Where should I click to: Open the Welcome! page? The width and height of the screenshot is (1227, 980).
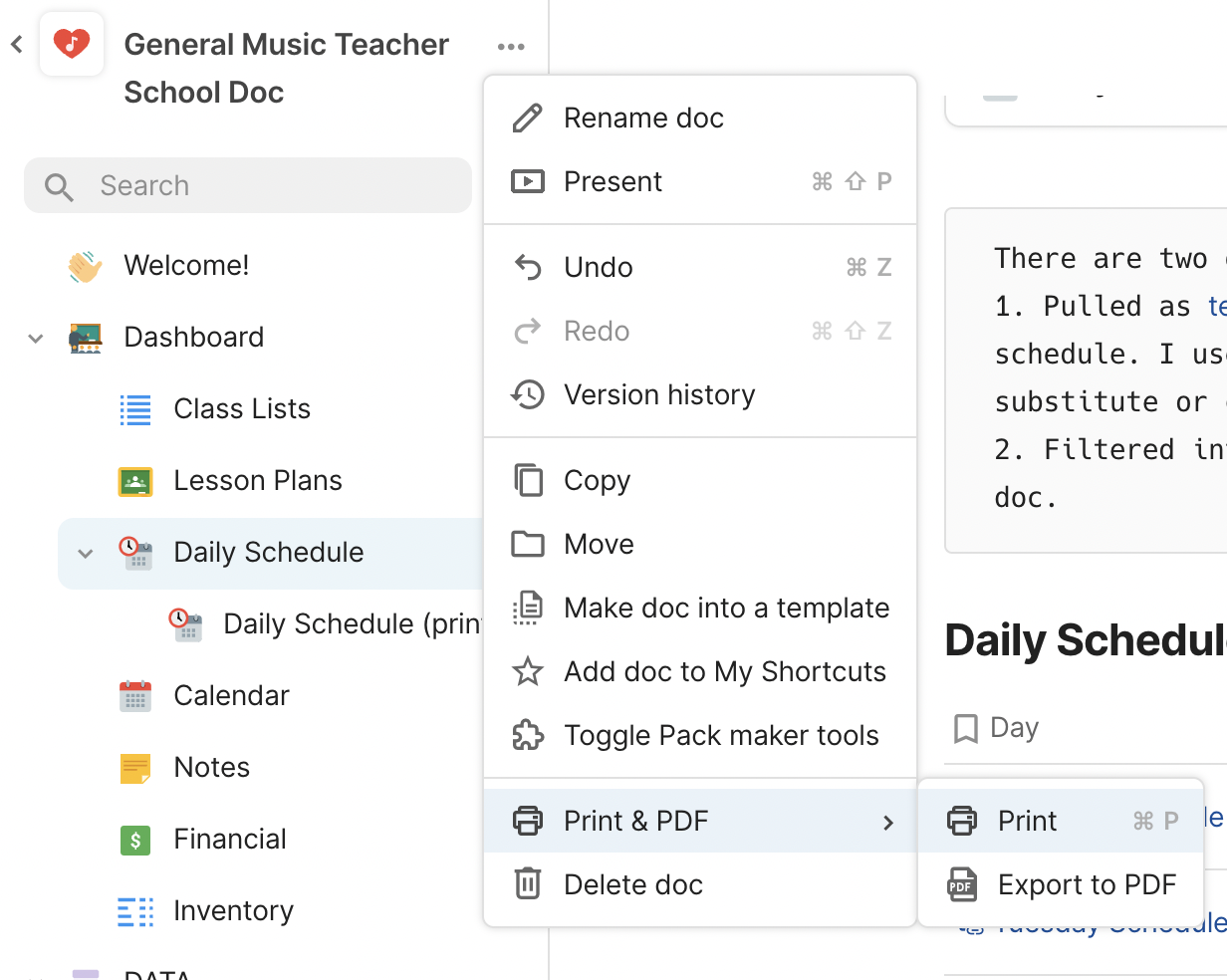click(x=186, y=266)
